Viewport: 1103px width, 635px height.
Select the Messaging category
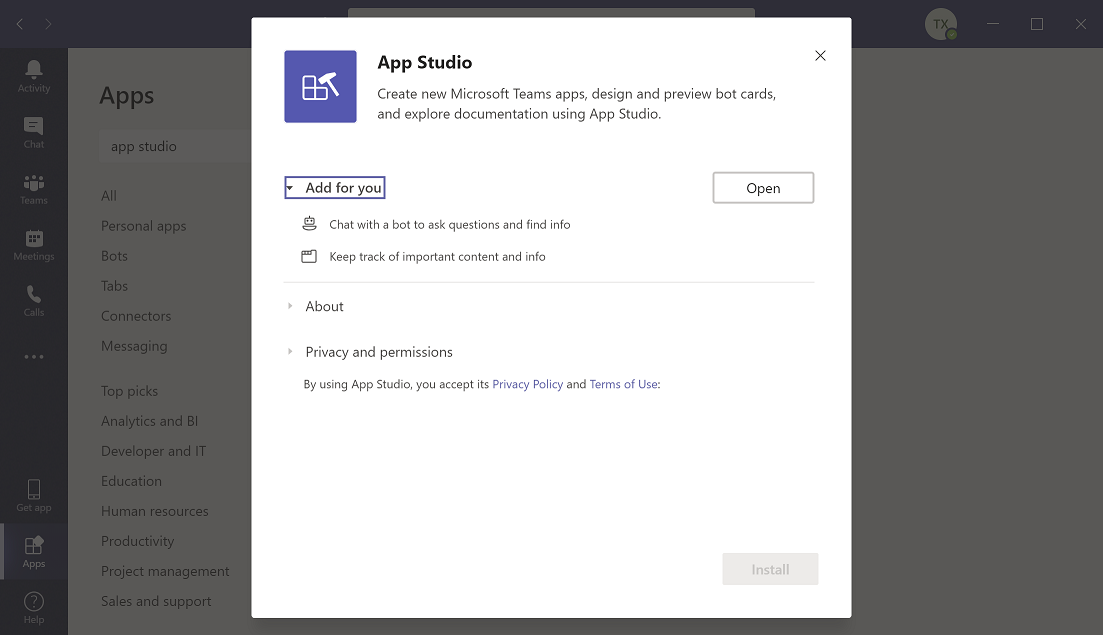point(134,346)
